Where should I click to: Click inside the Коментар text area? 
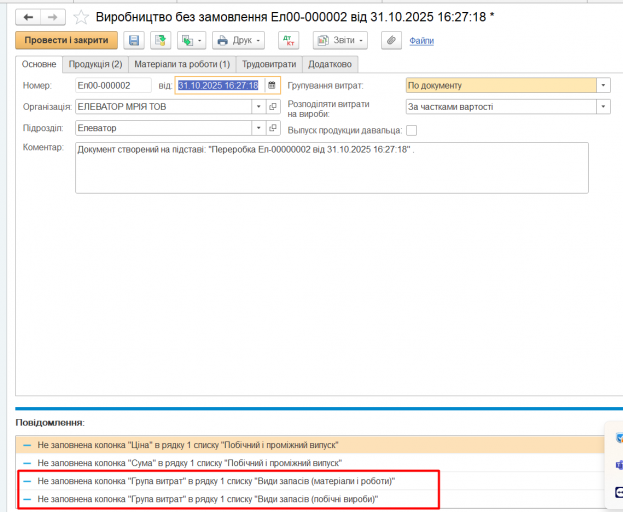332,168
